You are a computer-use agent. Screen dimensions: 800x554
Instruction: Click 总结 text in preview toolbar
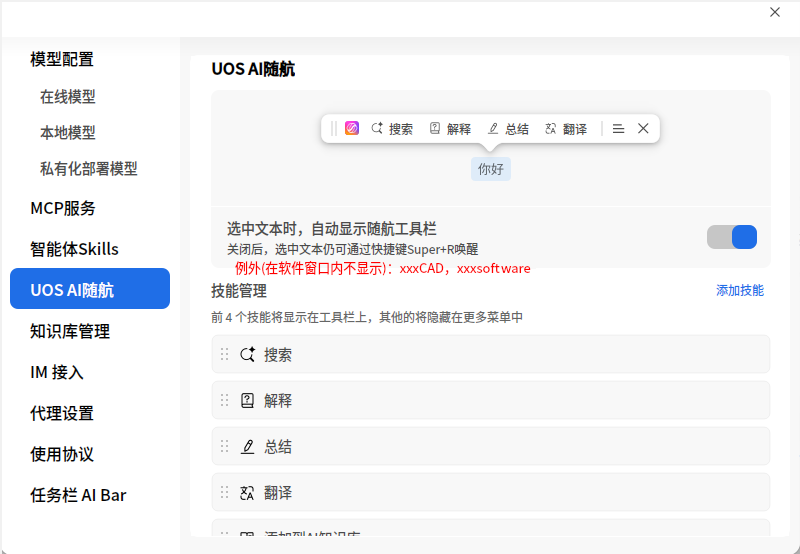(517, 129)
